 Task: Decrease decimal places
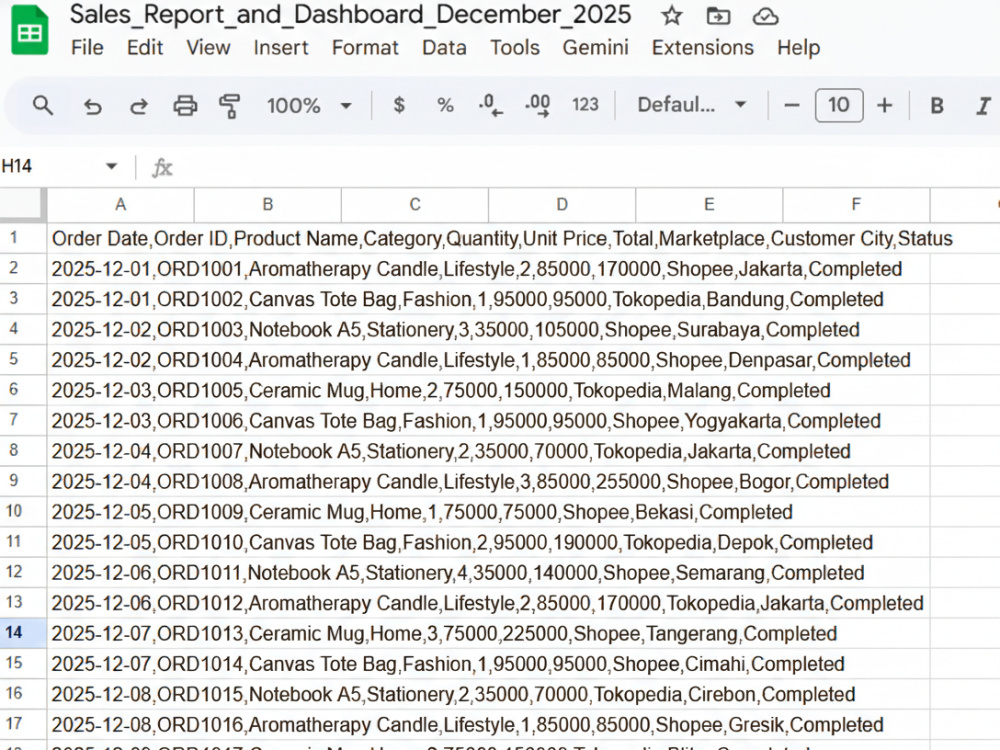click(x=490, y=105)
